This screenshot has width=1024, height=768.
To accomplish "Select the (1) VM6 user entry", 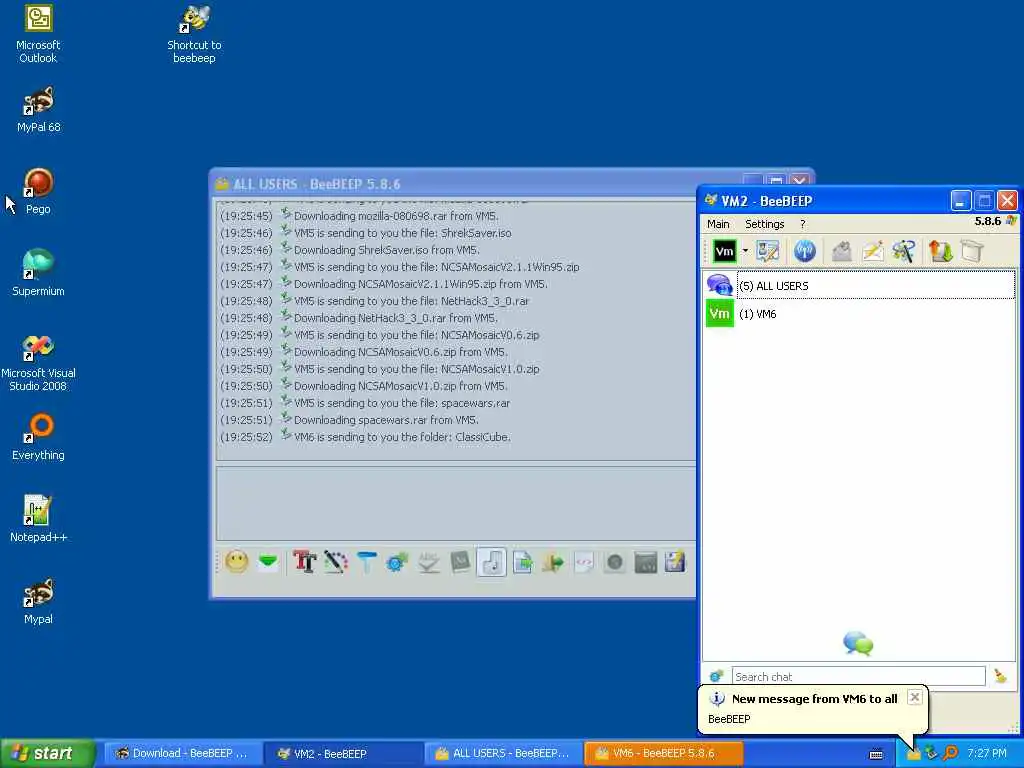I will (859, 313).
